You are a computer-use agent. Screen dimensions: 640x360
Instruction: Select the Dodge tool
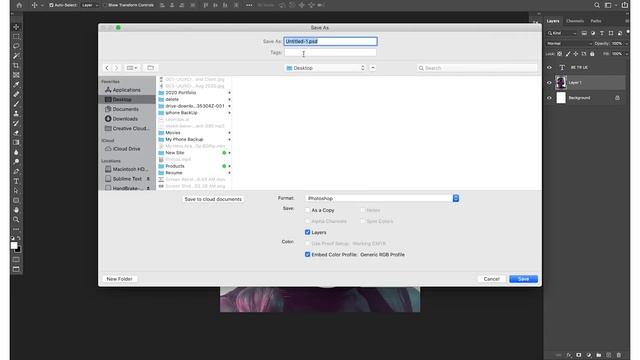click(16, 162)
